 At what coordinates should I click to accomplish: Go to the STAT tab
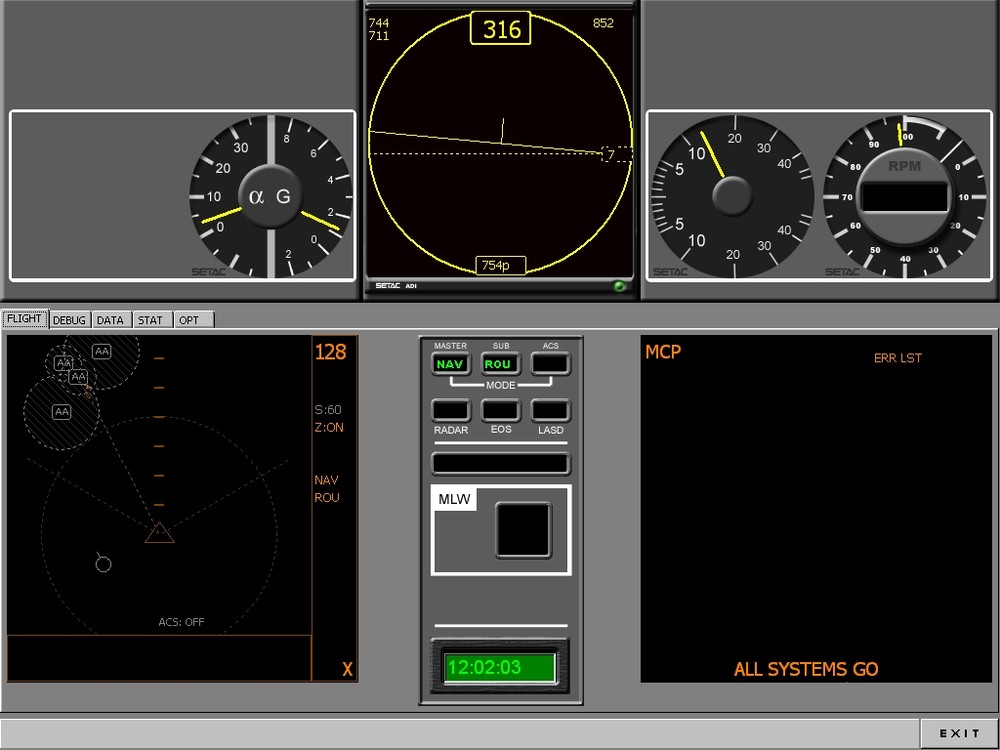coord(151,320)
